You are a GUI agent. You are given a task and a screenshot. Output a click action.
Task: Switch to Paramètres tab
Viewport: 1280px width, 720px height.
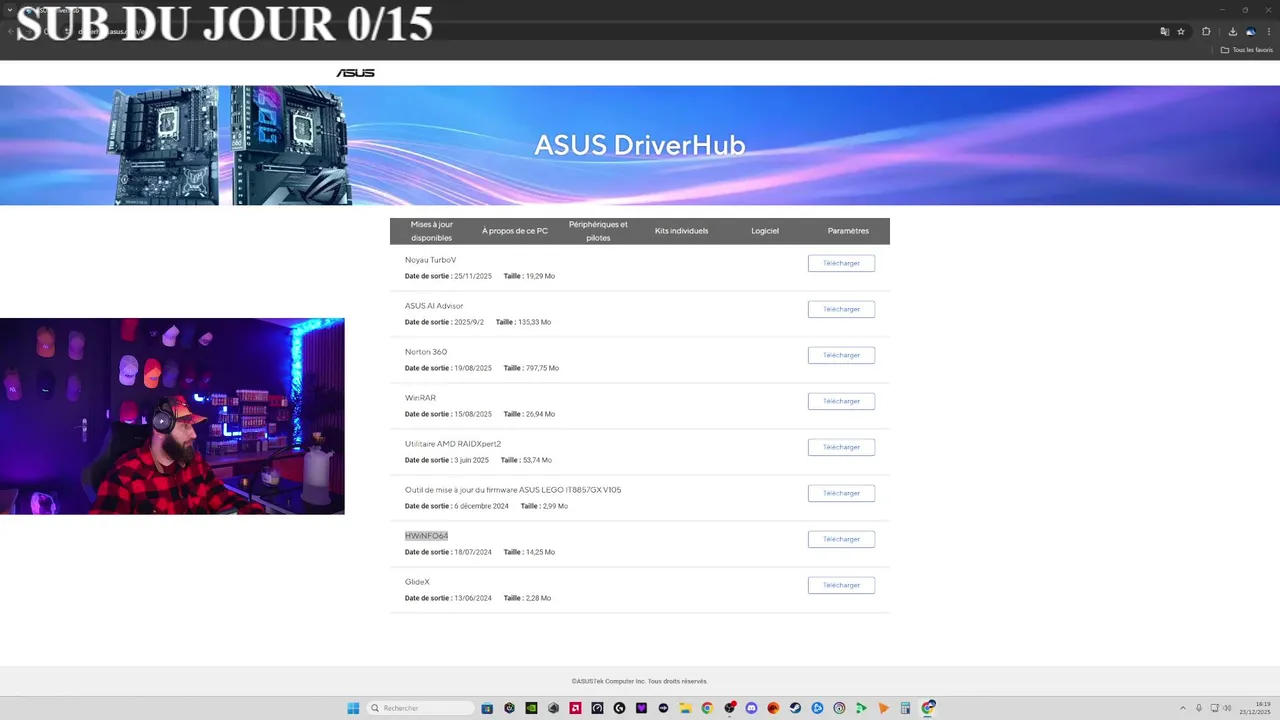(848, 231)
